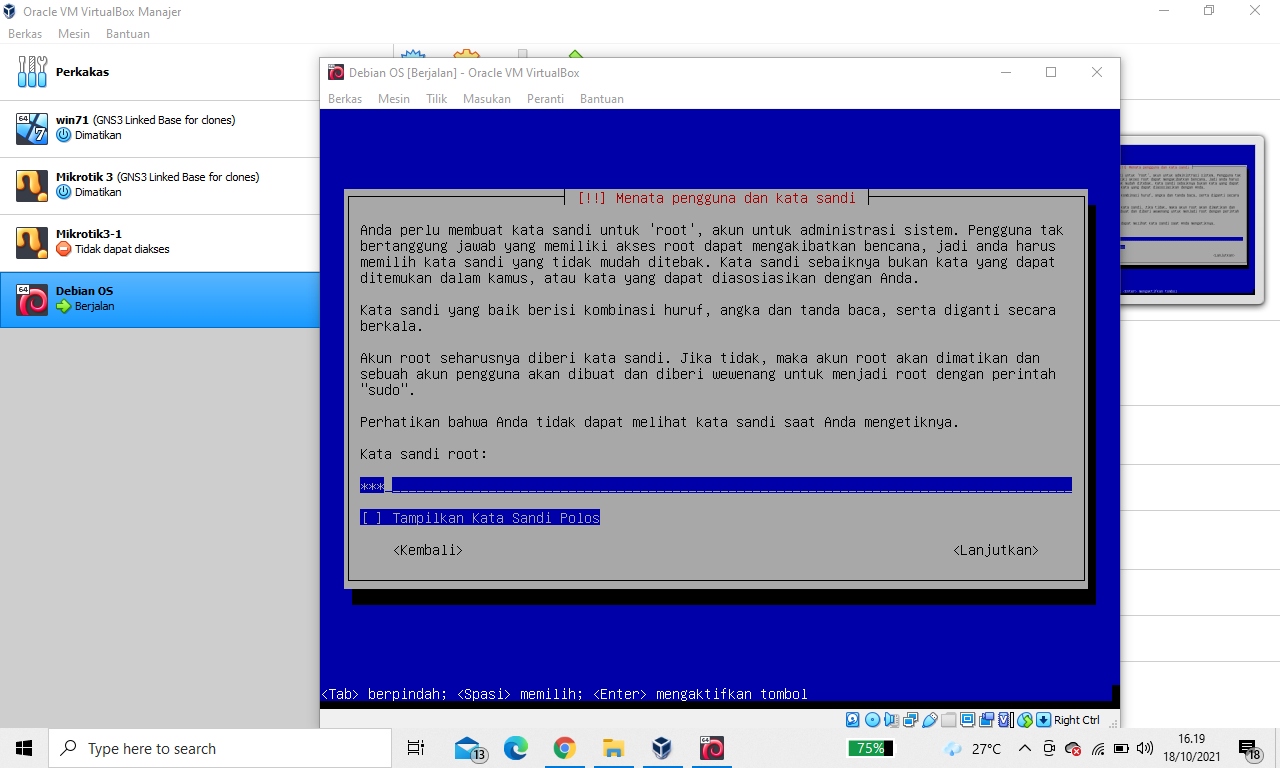Click the 'Kata sandi root:' label

tap(424, 454)
